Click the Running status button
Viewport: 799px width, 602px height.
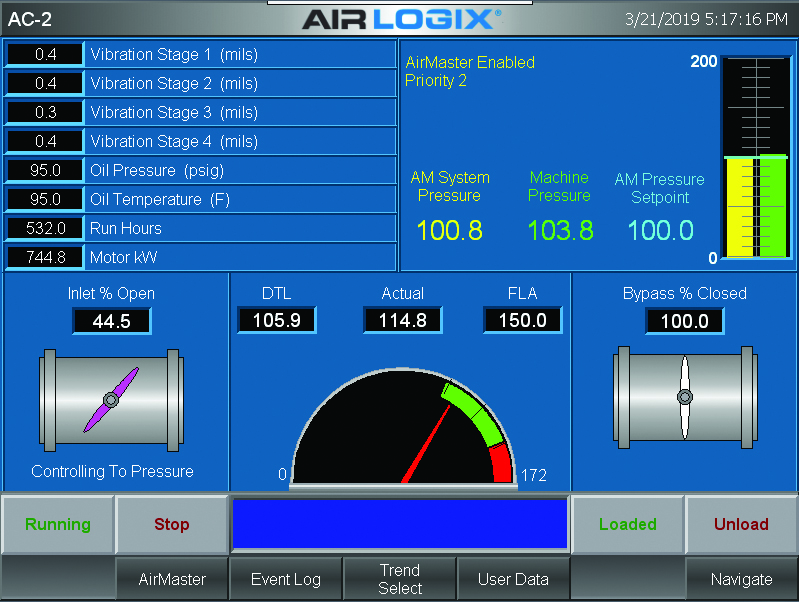point(58,524)
